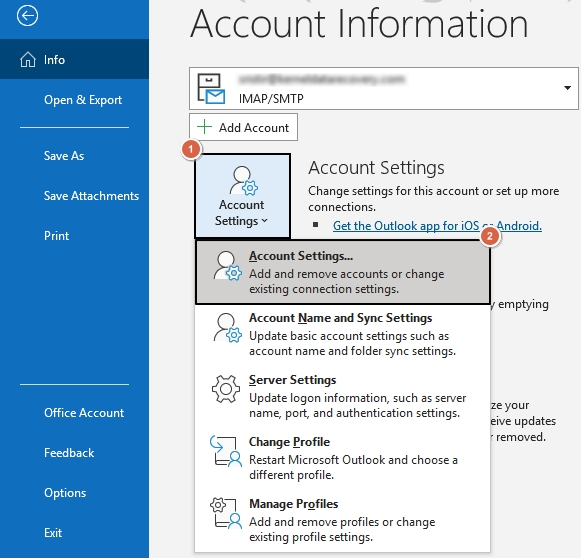581x558 pixels.
Task: Open Server Settings menu entry
Action: (x=343, y=396)
